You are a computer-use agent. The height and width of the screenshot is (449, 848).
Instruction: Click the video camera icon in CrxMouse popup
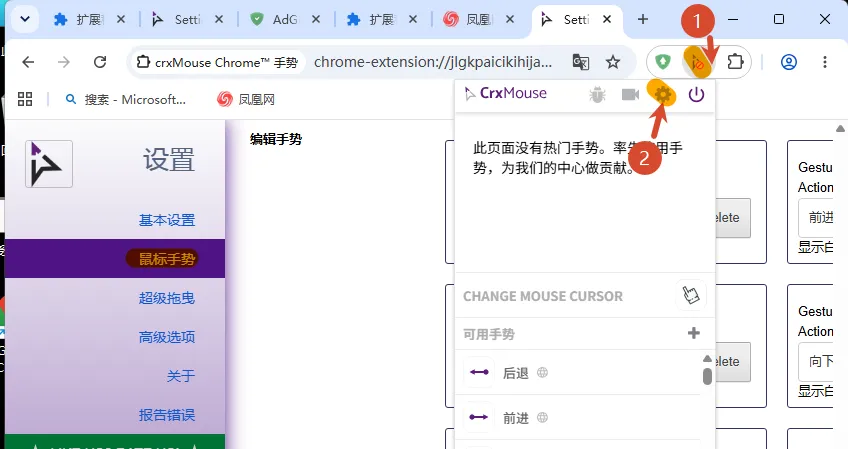pos(630,95)
